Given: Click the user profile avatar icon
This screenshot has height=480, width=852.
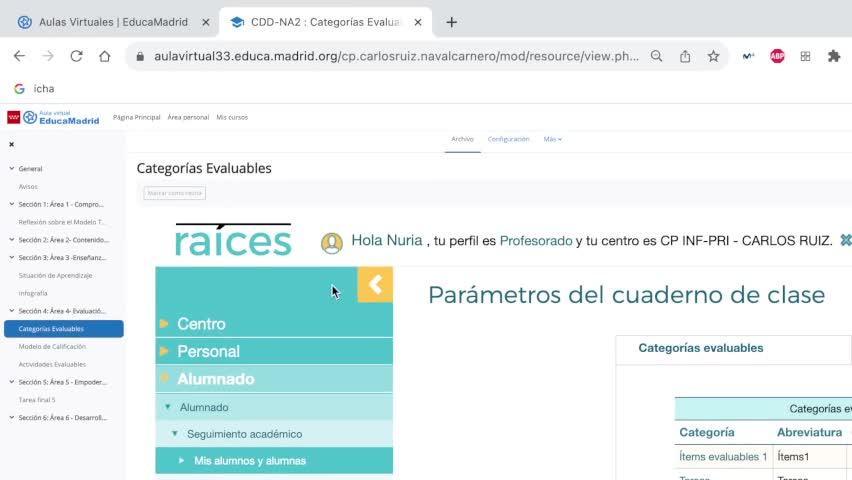Looking at the screenshot, I should click(331, 242).
